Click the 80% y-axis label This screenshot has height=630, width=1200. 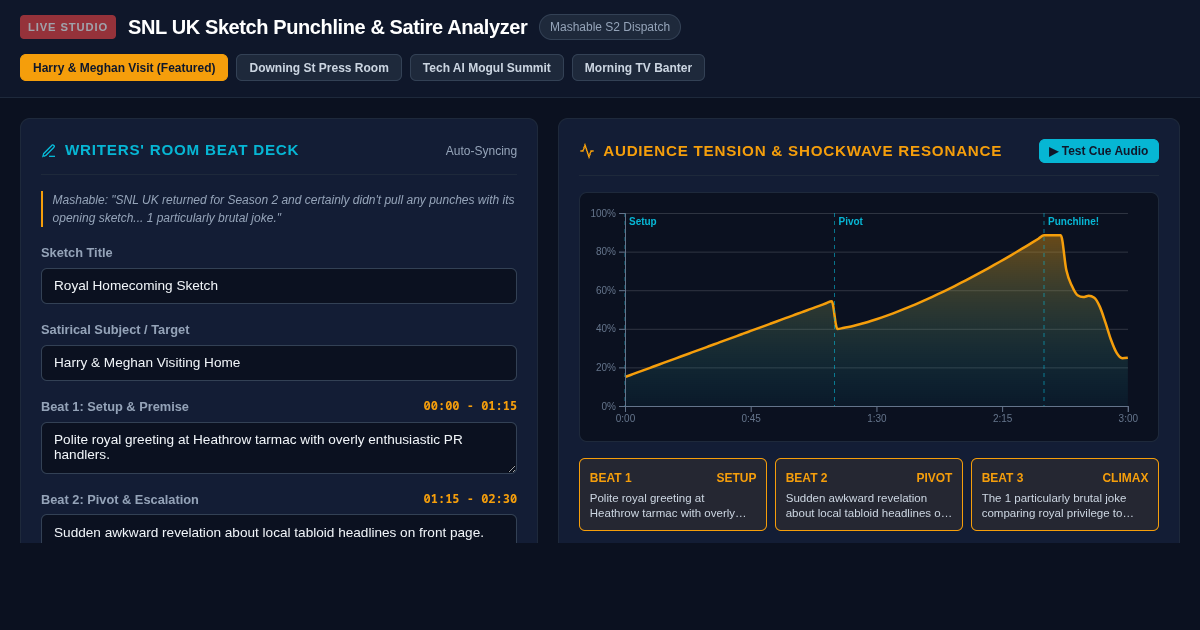606,252
